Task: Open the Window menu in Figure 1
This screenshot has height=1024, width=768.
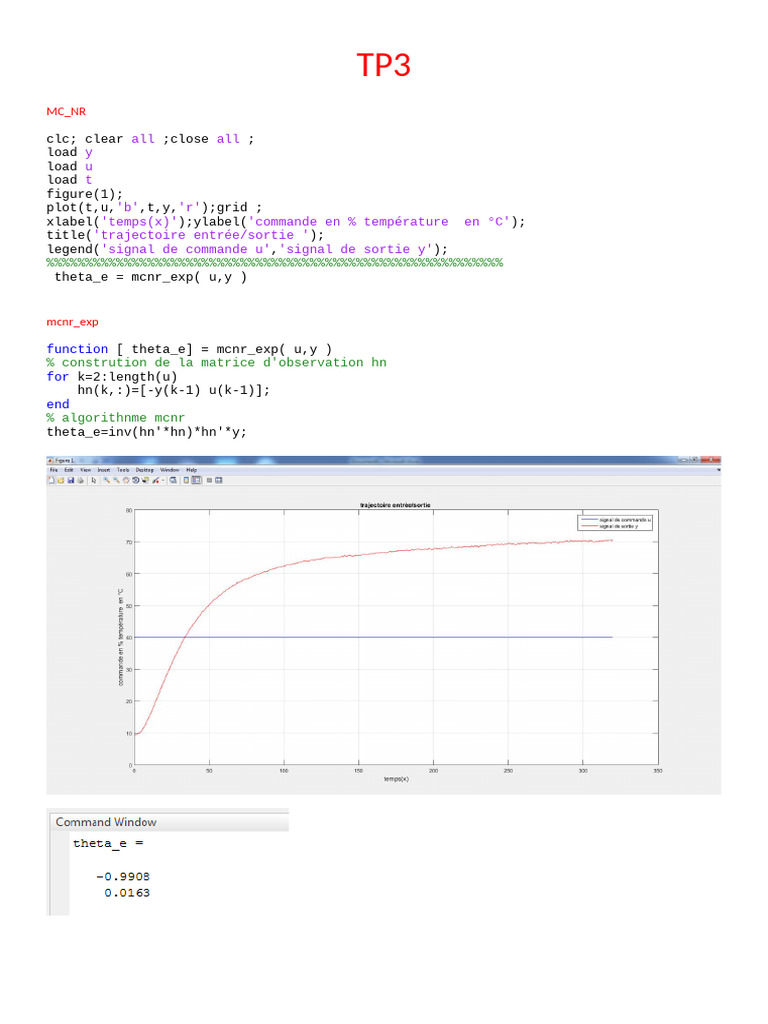Action: pos(170,470)
